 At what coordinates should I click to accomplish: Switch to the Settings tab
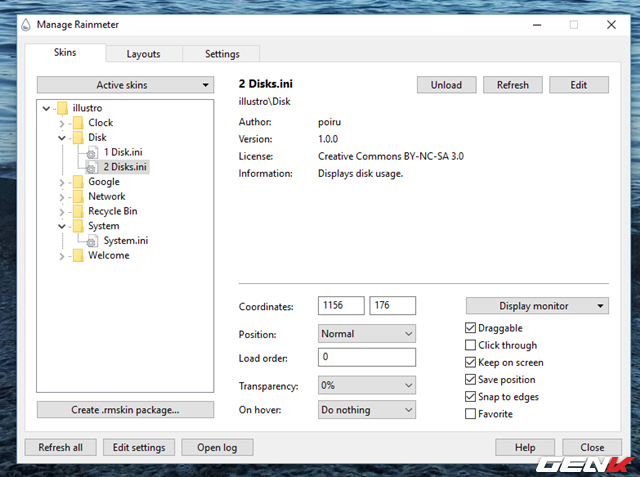(222, 54)
